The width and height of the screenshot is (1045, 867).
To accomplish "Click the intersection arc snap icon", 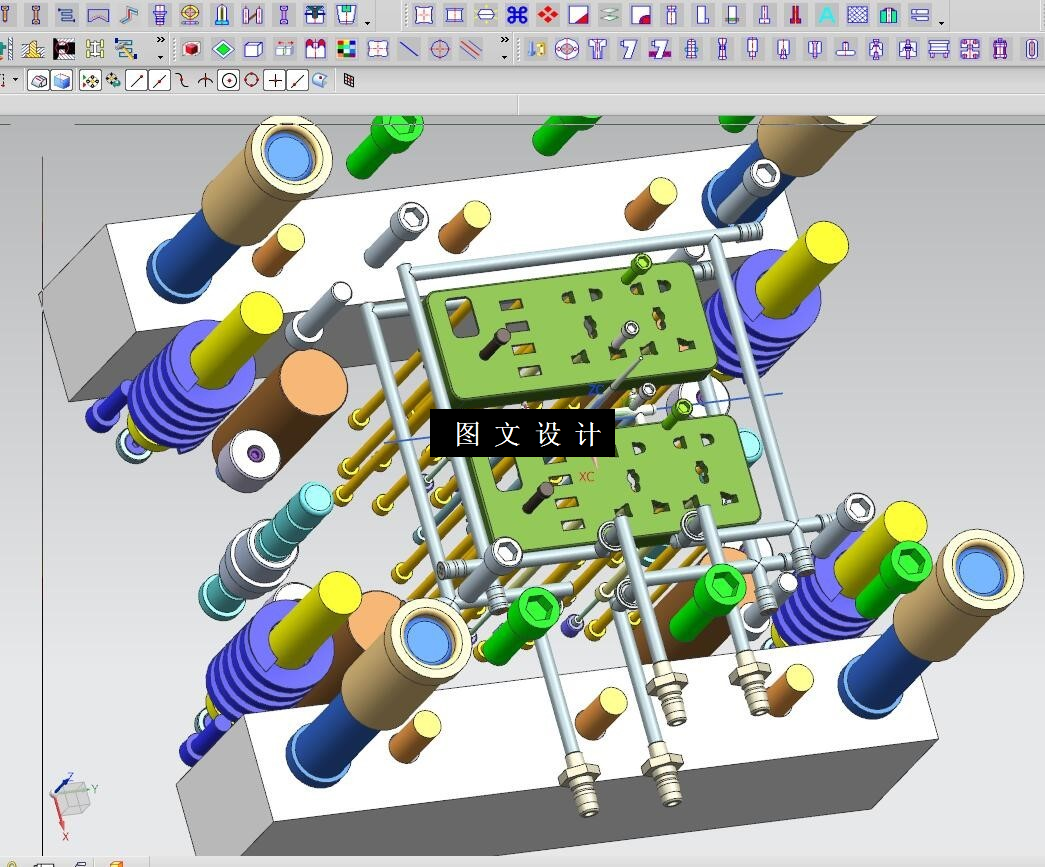I will click(x=205, y=81).
